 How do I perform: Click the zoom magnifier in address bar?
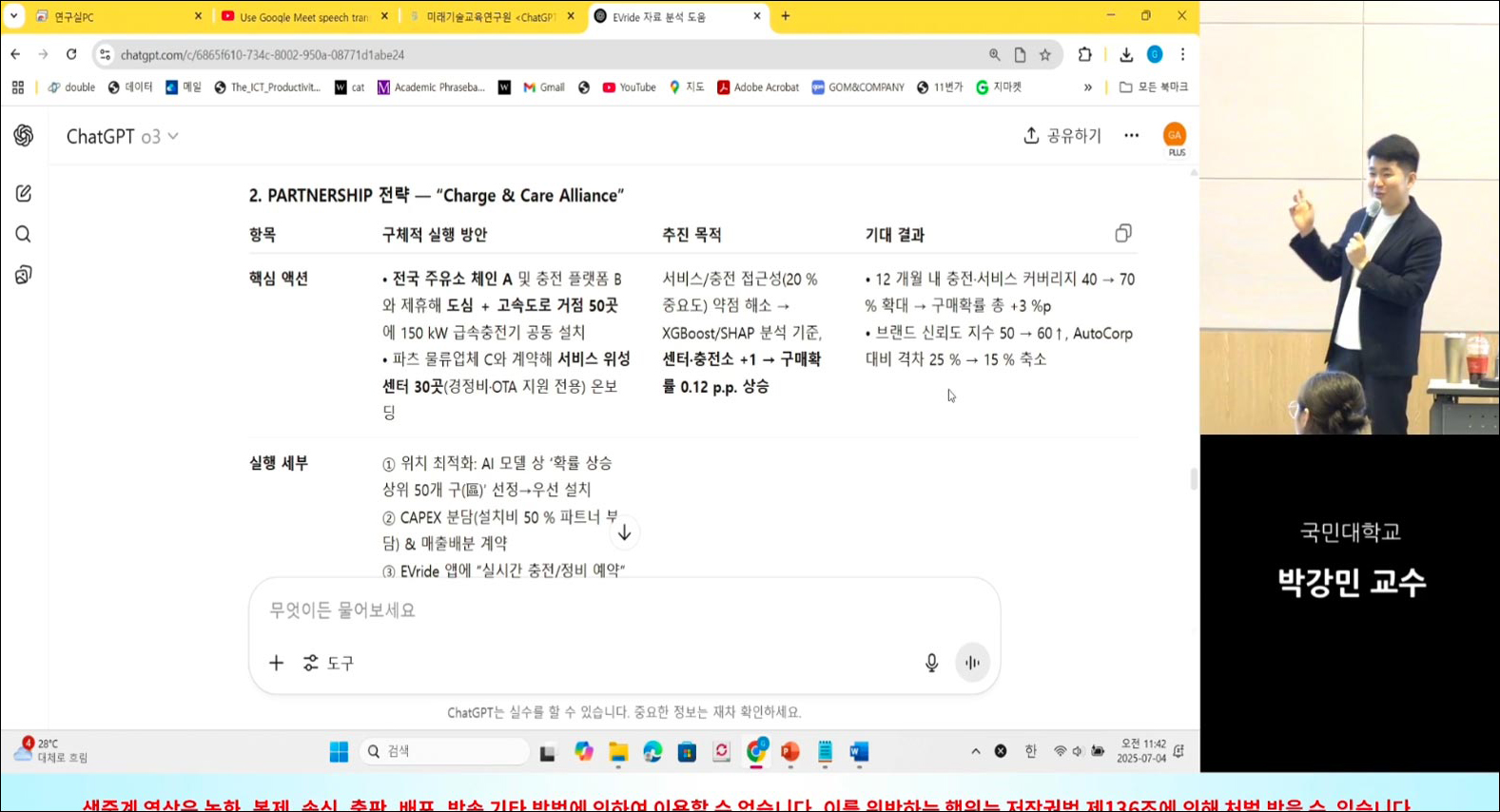tap(994, 54)
